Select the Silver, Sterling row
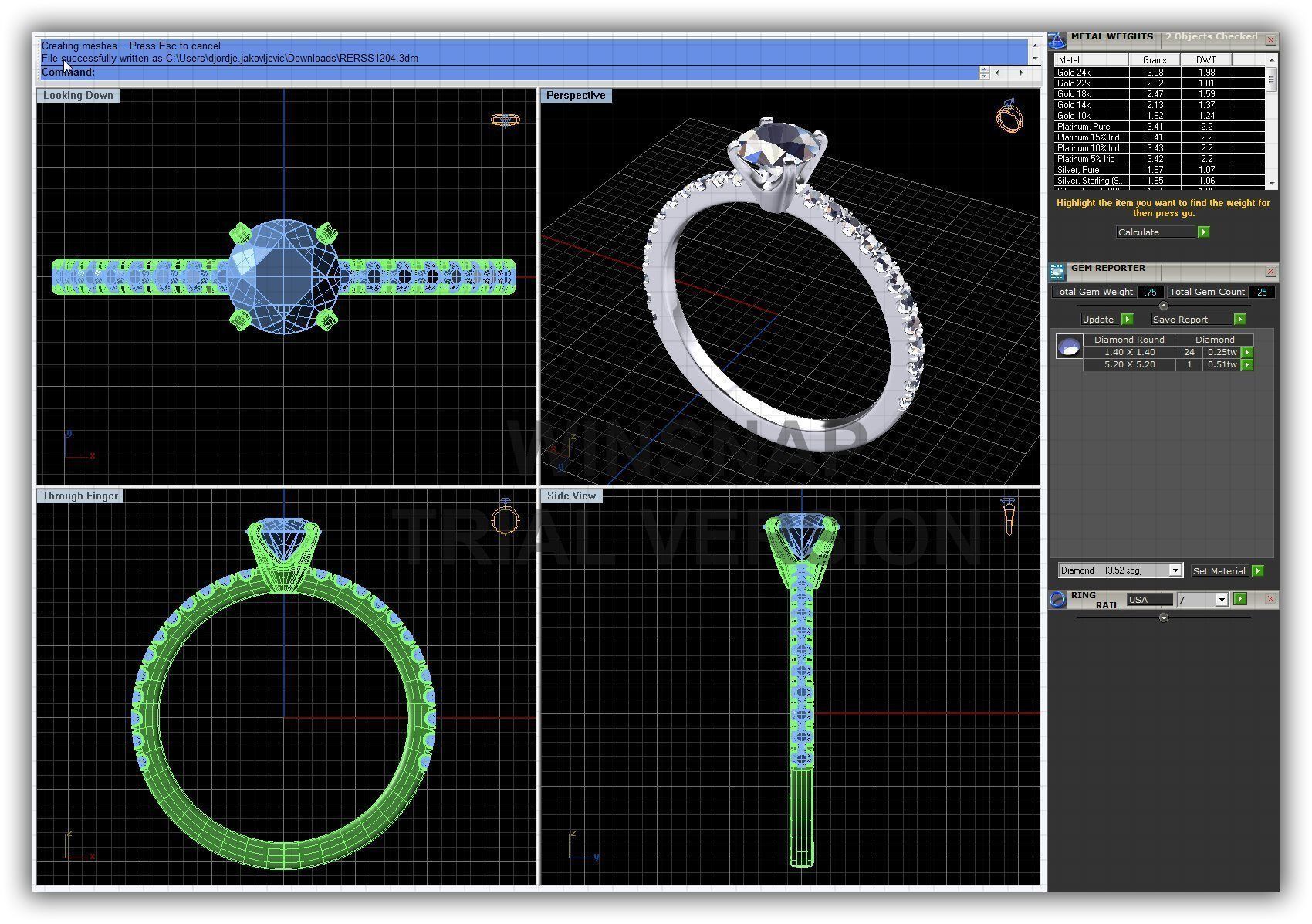The height and width of the screenshot is (924, 1312). (1160, 181)
